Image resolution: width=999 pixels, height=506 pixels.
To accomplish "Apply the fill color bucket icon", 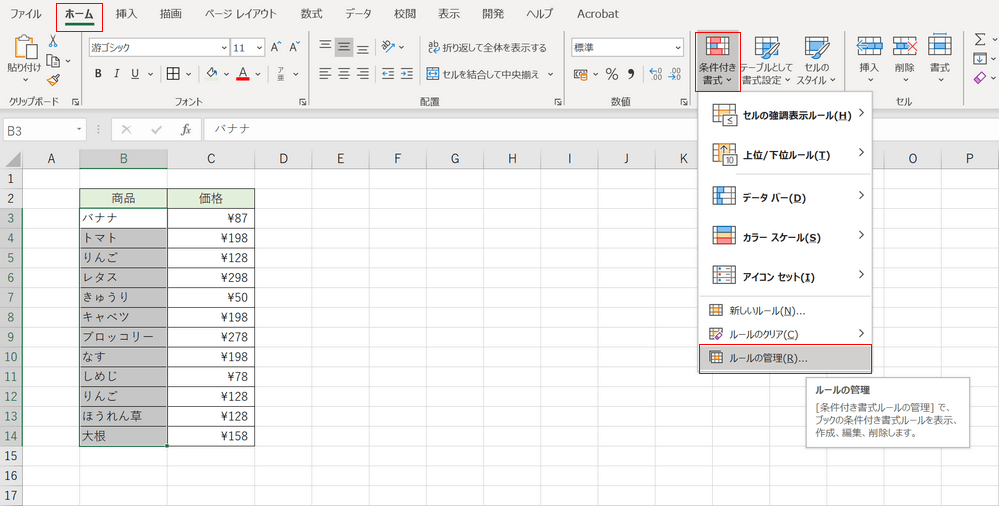I will coord(212,74).
